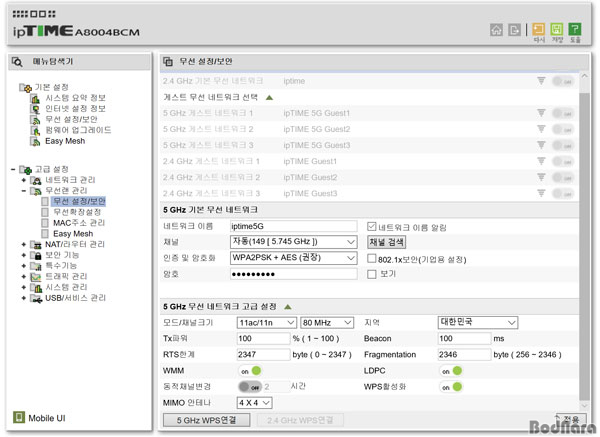Check the 보기 password checkbox
The width and height of the screenshot is (600, 437).
(371, 274)
